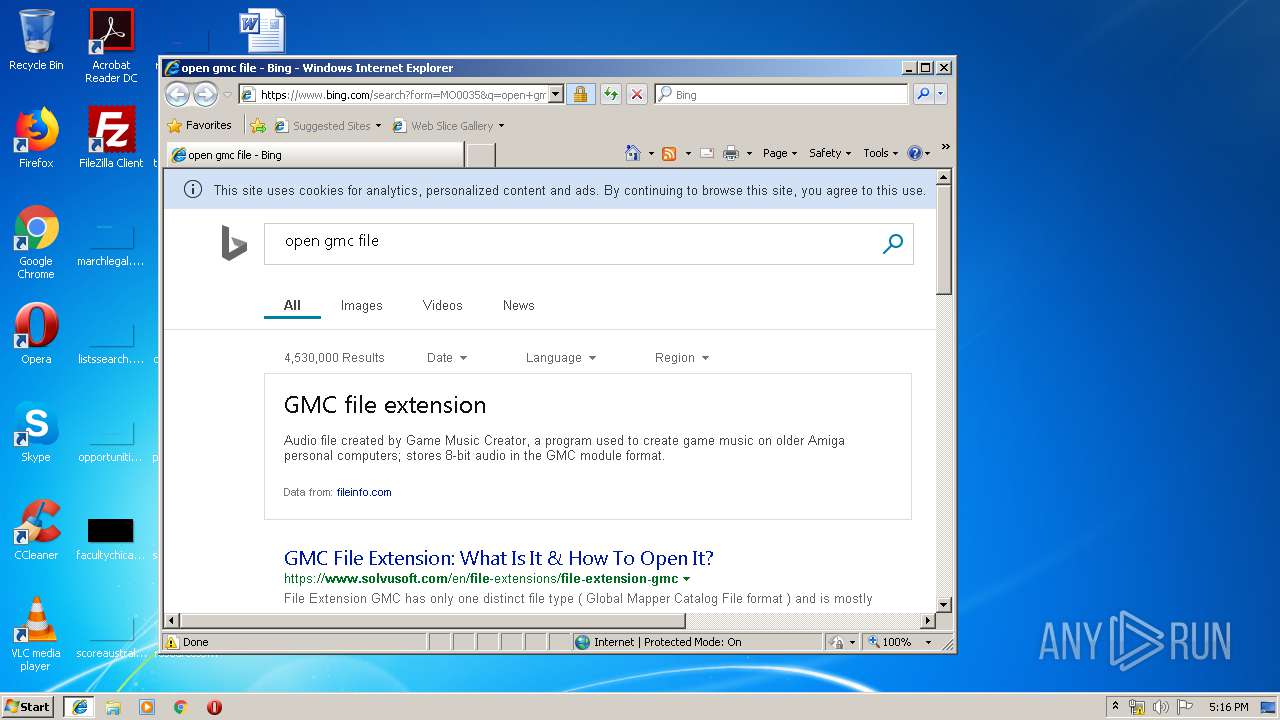Print the page with the printer icon
The height and width of the screenshot is (720, 1280).
[731, 153]
